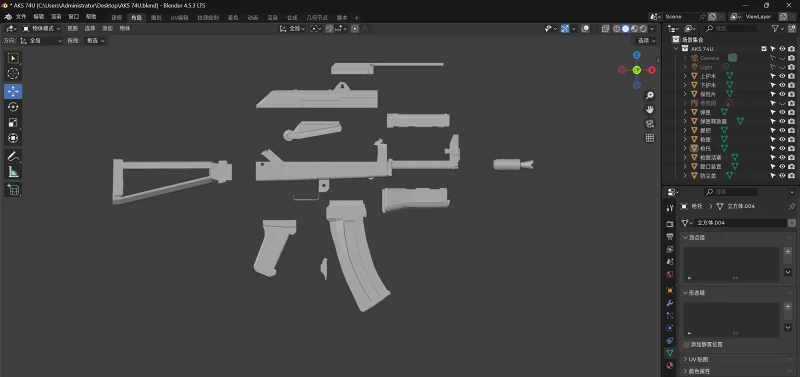Screen dimensions: 800x377
Task: Open the Object Constraints properties tab
Action: [670, 340]
